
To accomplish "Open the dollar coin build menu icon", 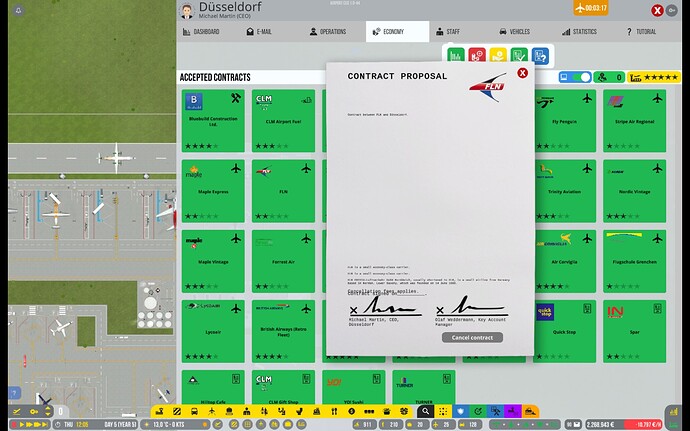I will [x=351, y=411].
